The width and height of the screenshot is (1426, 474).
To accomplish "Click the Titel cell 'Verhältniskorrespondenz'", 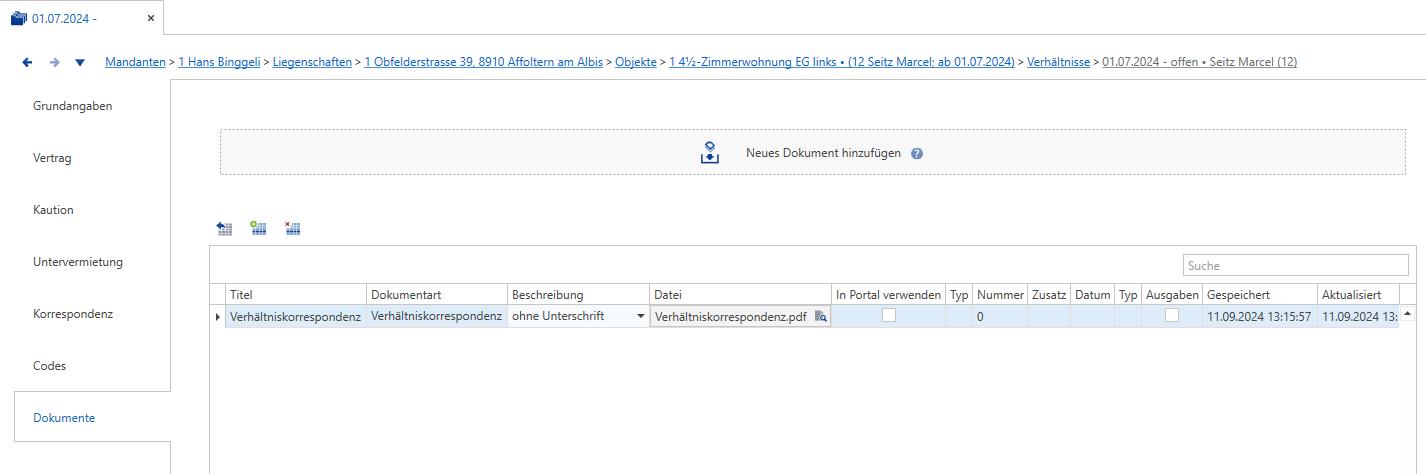I will tap(296, 317).
